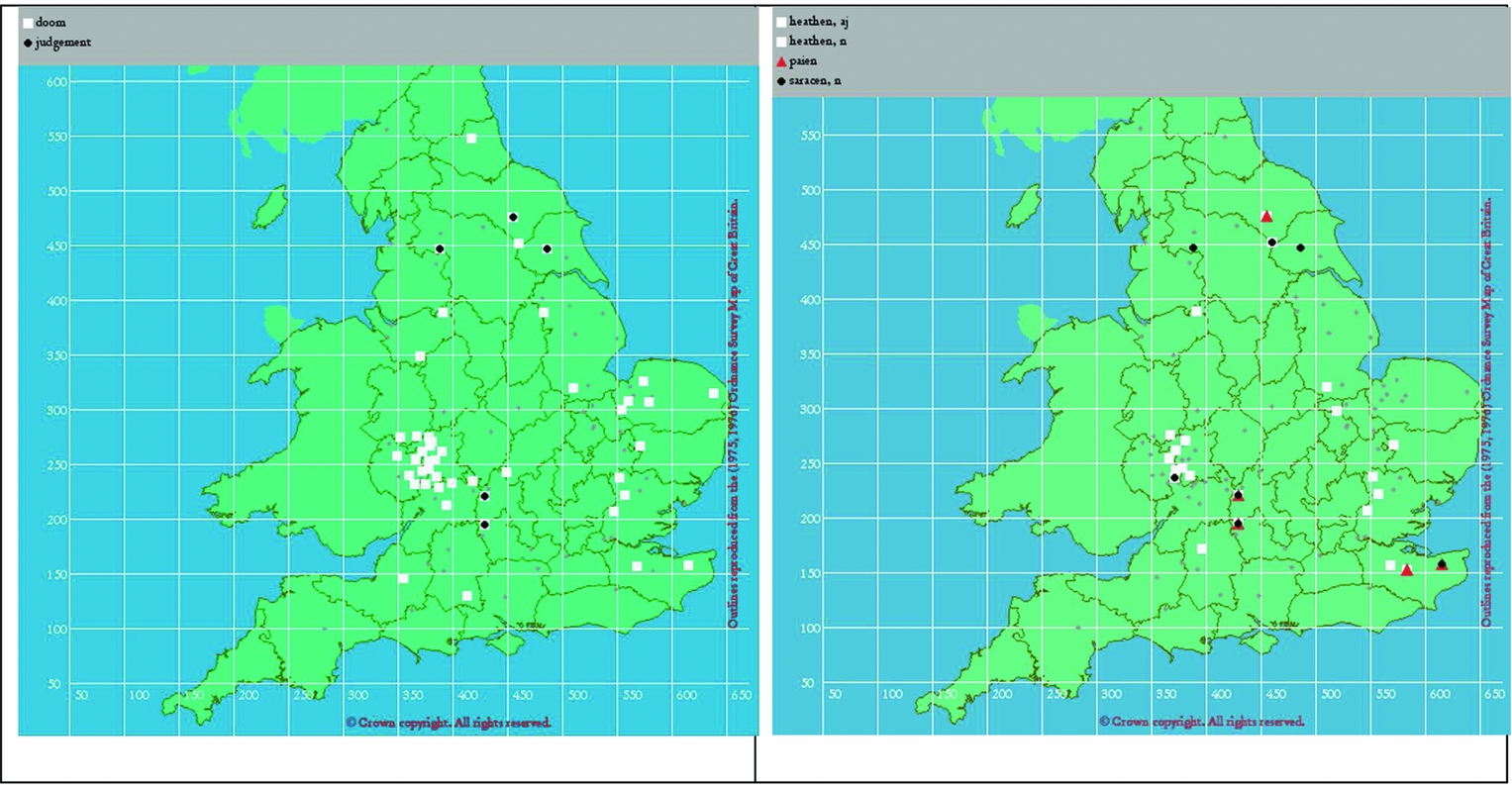This screenshot has width=1512, height=789.
Task: Click the northernmost white doom marker, left map
Action: pyautogui.click(x=471, y=139)
